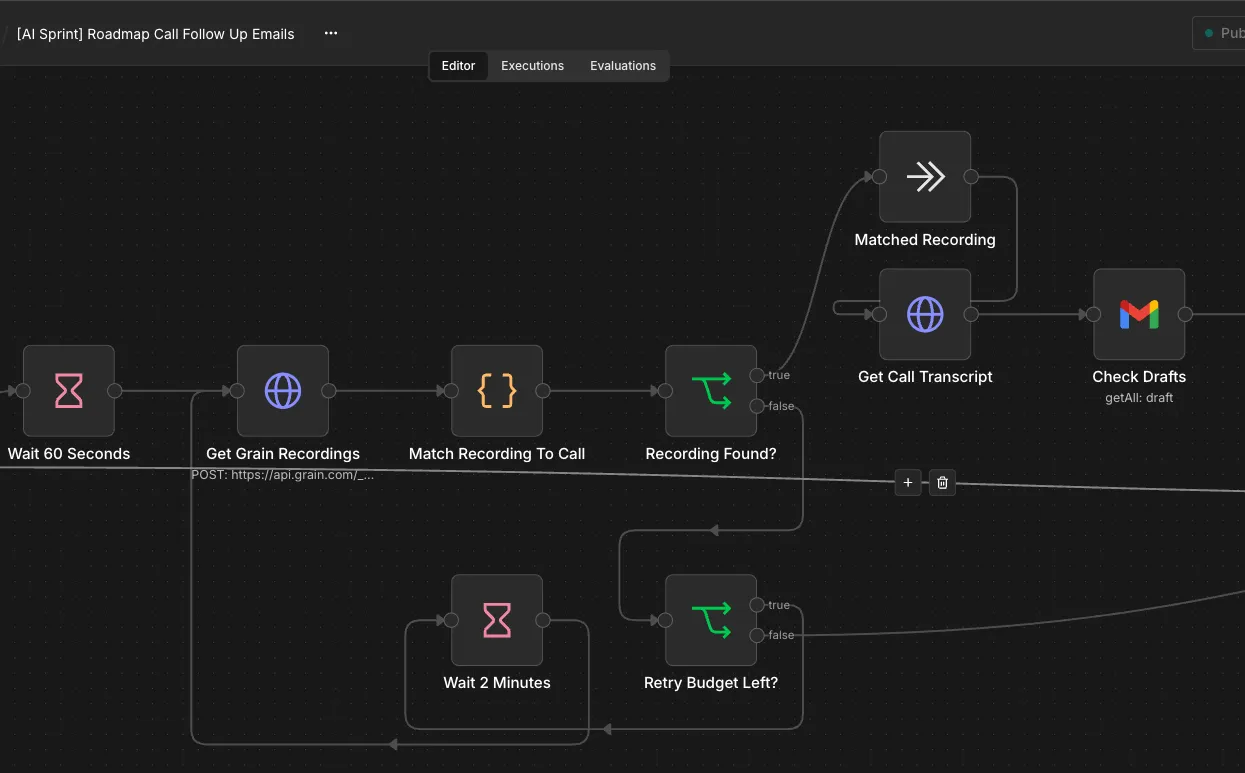Click the 'Wait 2 Minutes' node label
The image size is (1245, 773).
click(x=497, y=683)
